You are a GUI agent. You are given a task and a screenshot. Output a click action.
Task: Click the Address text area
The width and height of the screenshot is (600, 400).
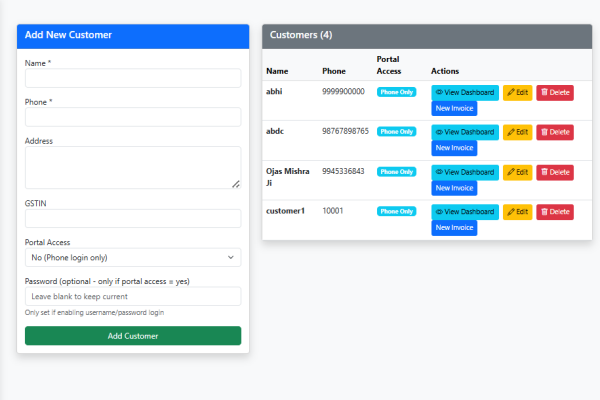(x=133, y=167)
